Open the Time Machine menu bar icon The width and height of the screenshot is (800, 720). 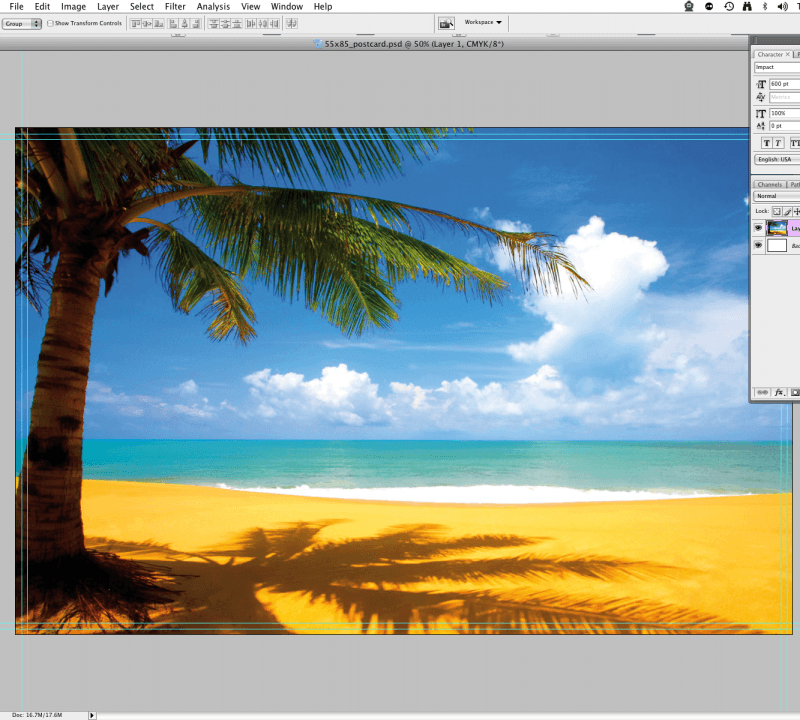pos(729,6)
